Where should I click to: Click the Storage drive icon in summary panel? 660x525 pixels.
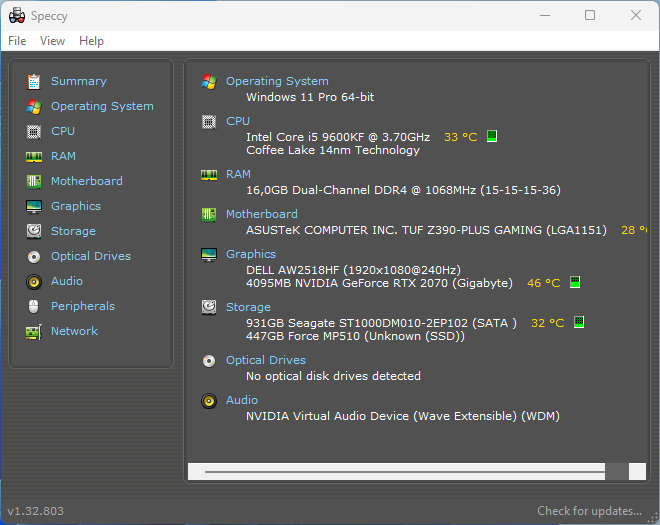(209, 308)
